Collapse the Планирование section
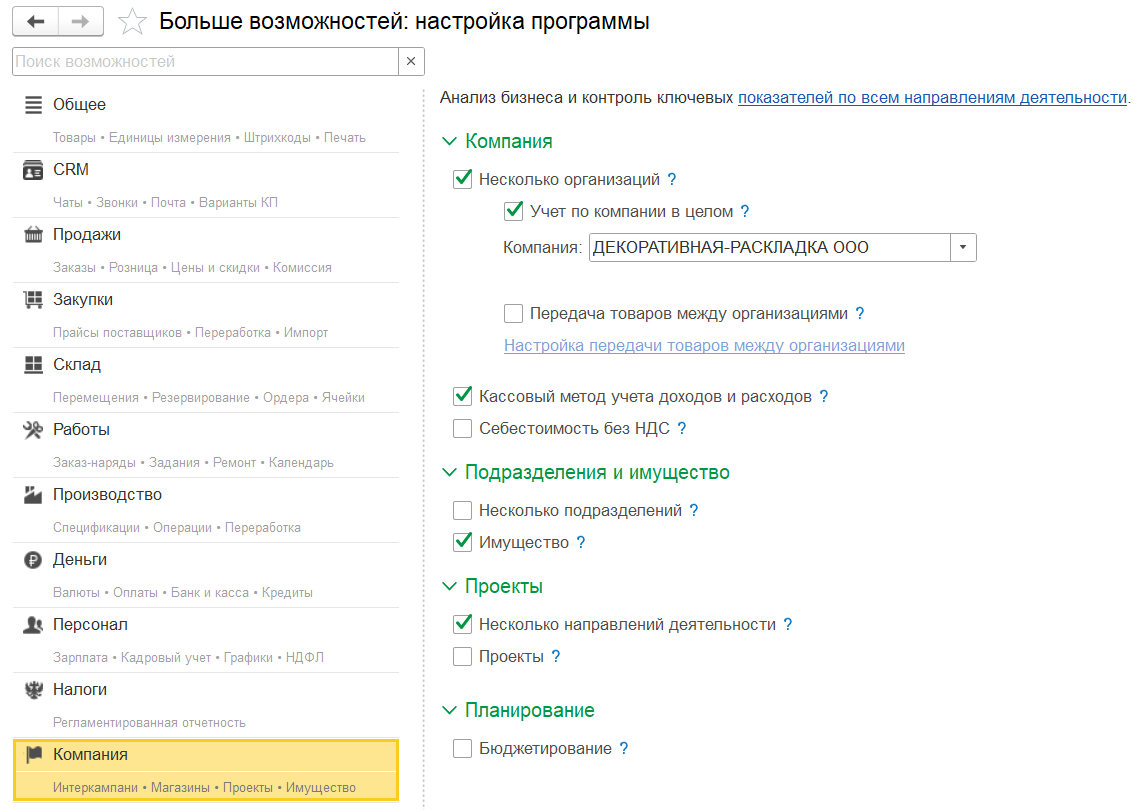 [448, 711]
